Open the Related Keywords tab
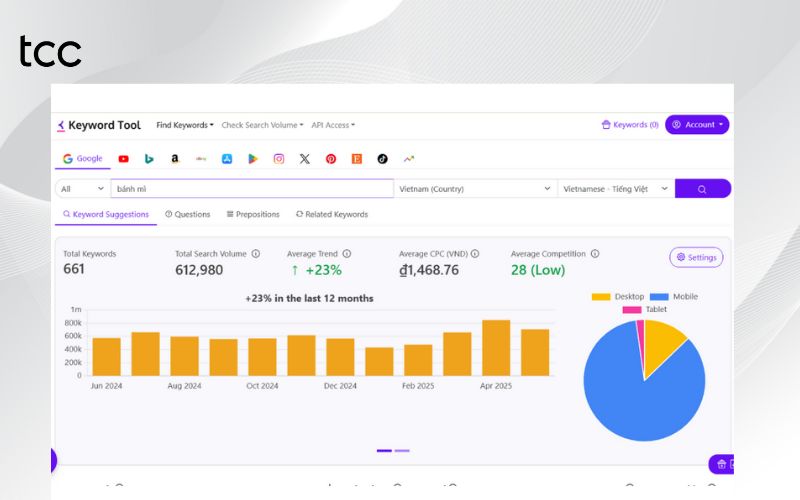 pyautogui.click(x=331, y=214)
